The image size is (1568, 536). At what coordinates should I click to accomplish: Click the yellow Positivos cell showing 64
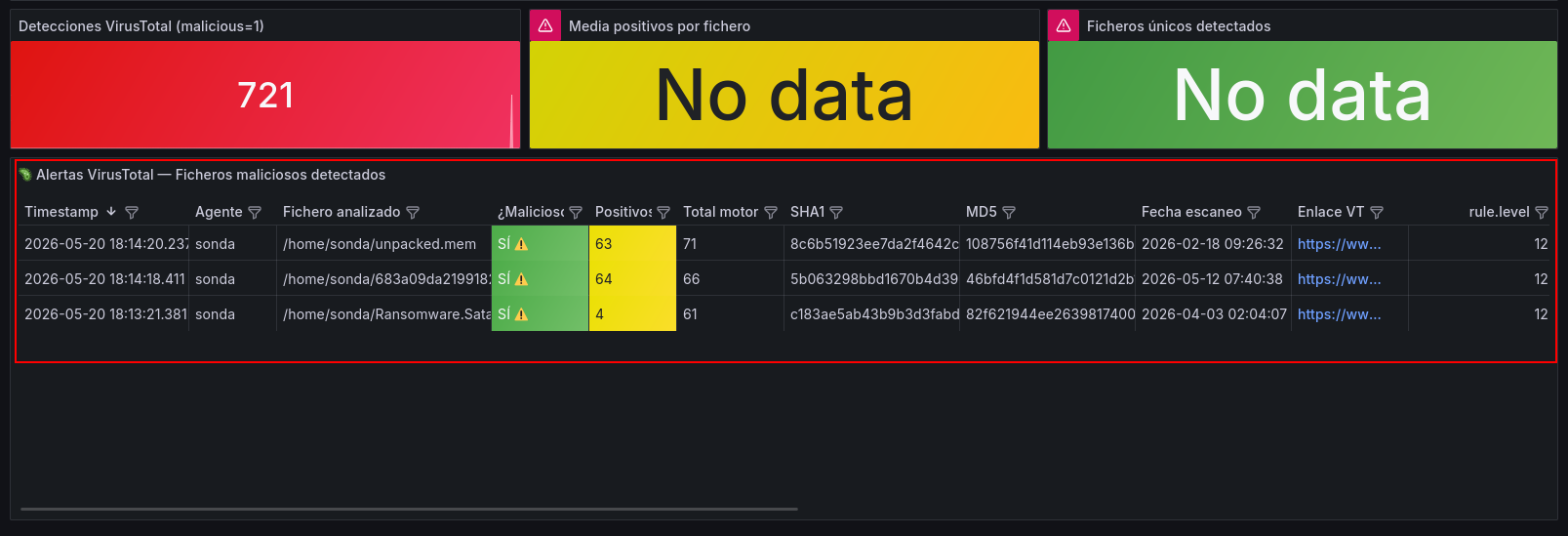tap(632, 279)
